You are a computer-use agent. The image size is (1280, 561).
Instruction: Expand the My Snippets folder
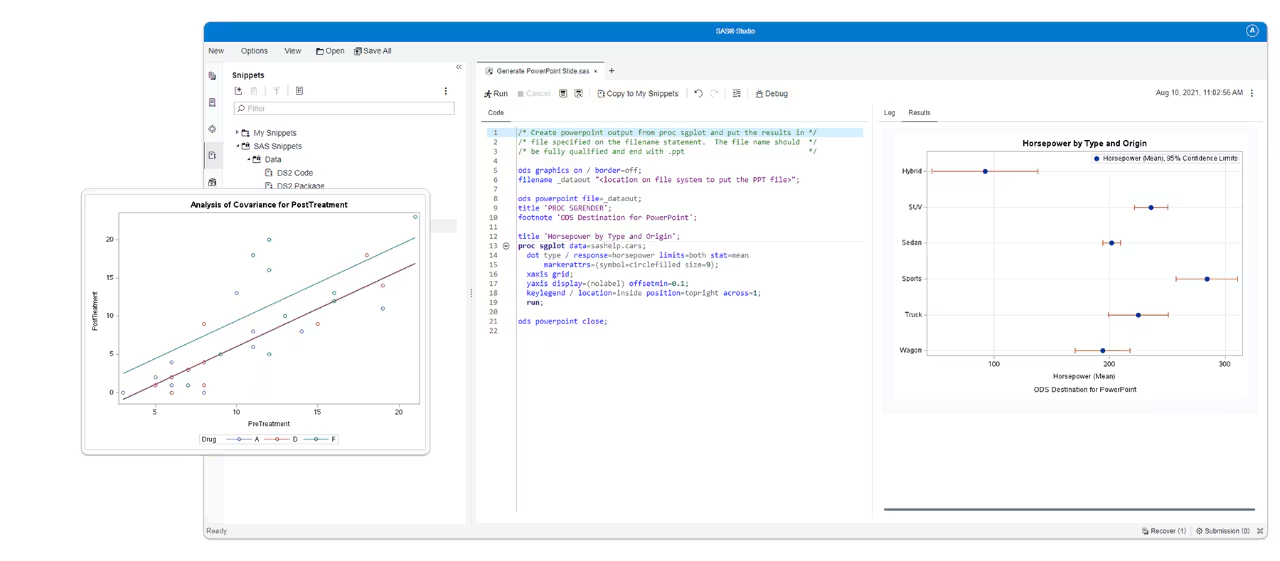point(237,132)
